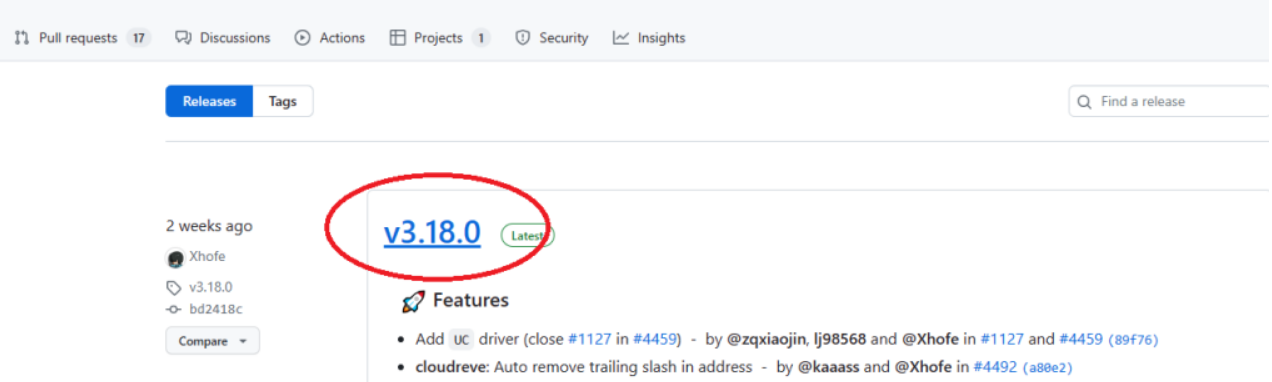Click the tag icon beside v3.18.0
This screenshot has height=382, width=1272.
pos(175,287)
